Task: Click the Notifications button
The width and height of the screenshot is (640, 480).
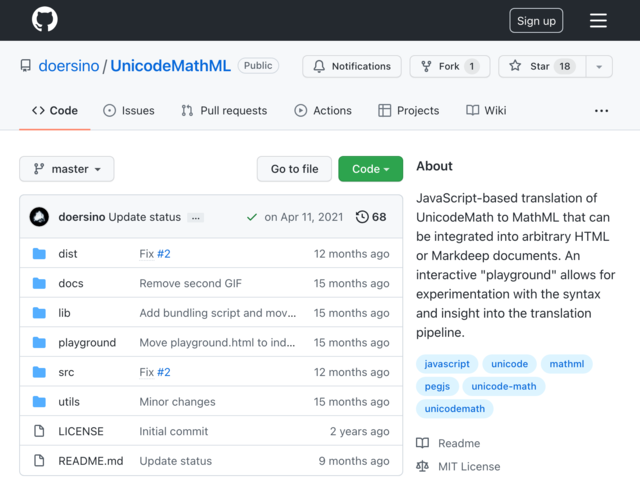Action: (352, 66)
